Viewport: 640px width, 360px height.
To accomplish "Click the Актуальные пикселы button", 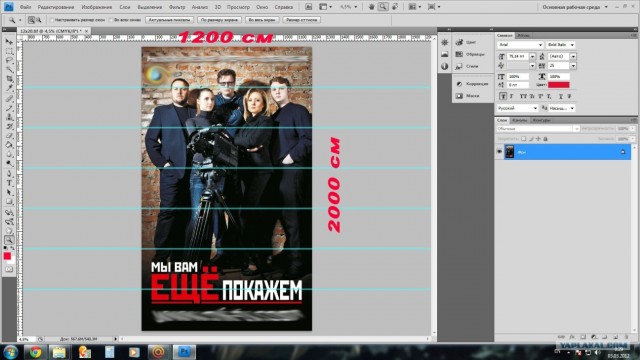I will 169,20.
